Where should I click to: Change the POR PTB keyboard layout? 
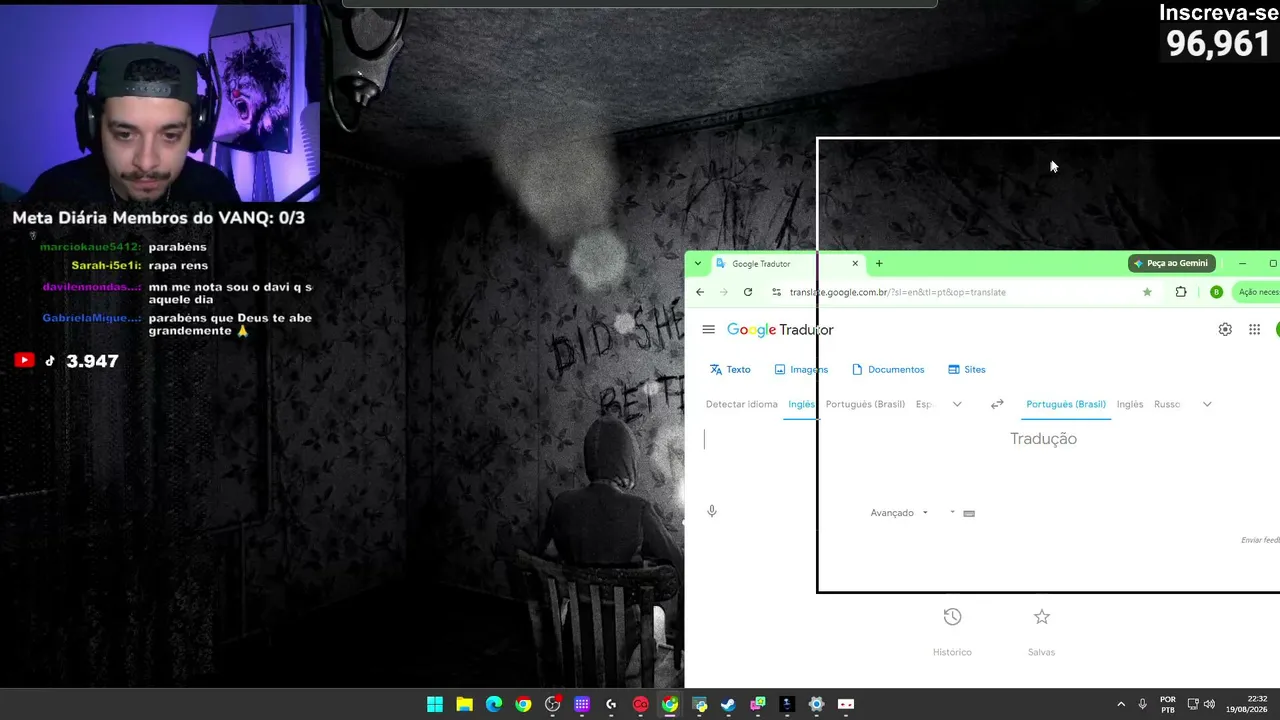tap(1168, 704)
